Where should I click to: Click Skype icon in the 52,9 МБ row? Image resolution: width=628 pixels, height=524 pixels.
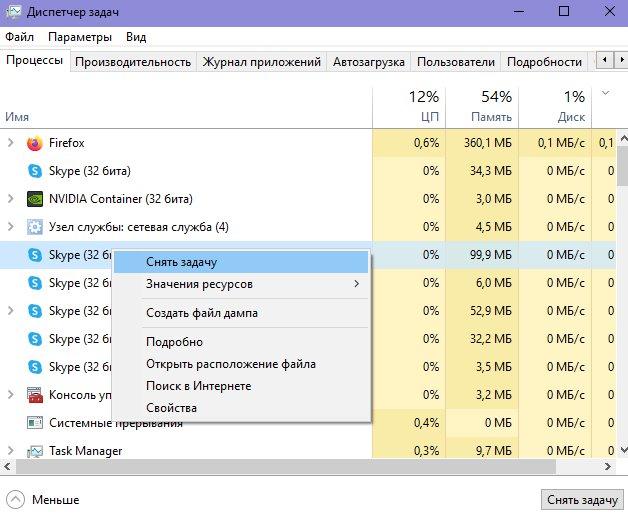(35, 311)
